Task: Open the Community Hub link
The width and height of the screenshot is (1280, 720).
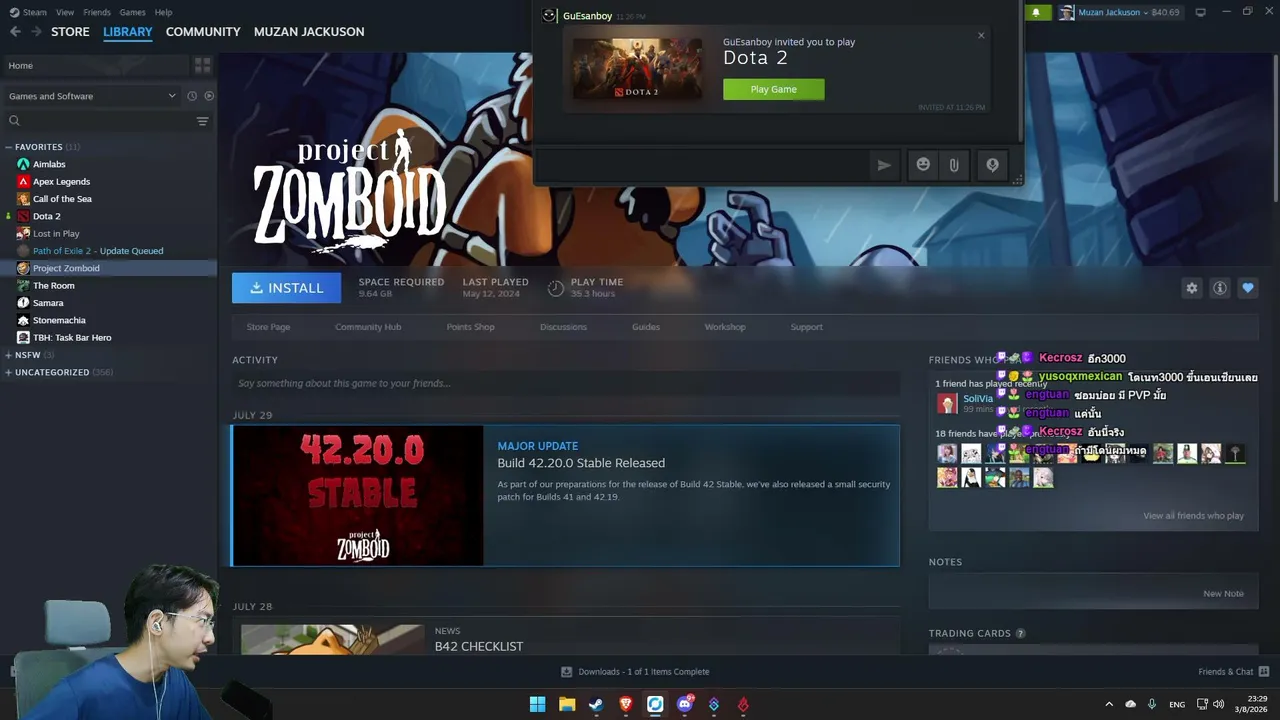Action: (368, 327)
